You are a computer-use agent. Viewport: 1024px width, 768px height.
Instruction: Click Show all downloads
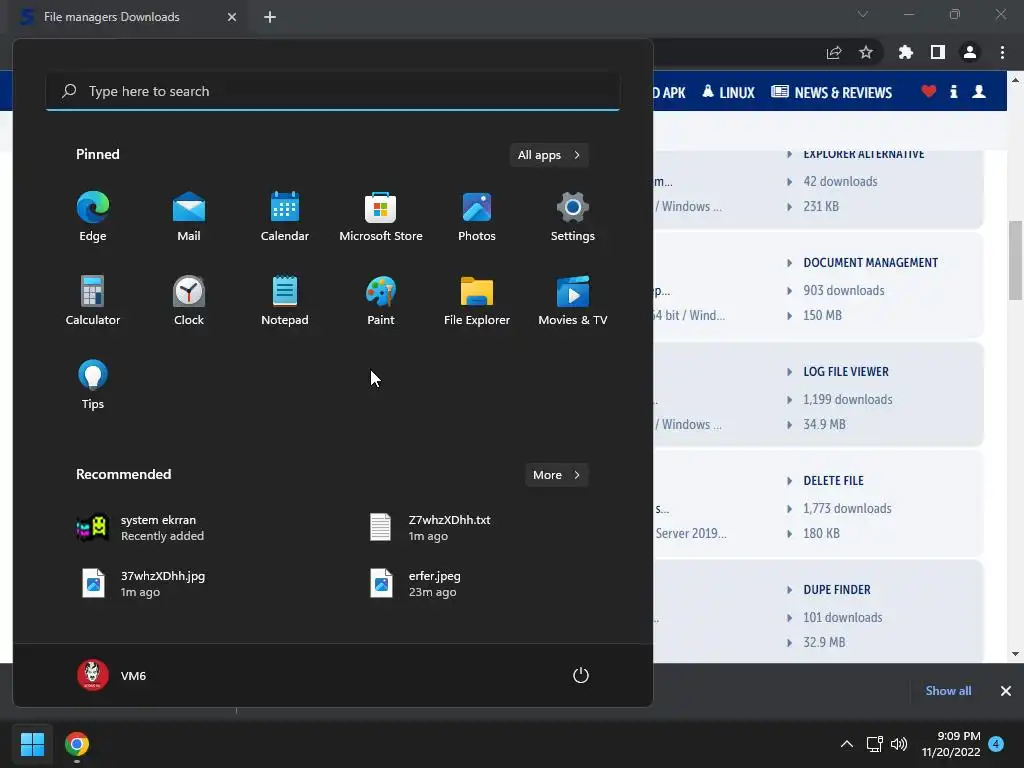[948, 691]
